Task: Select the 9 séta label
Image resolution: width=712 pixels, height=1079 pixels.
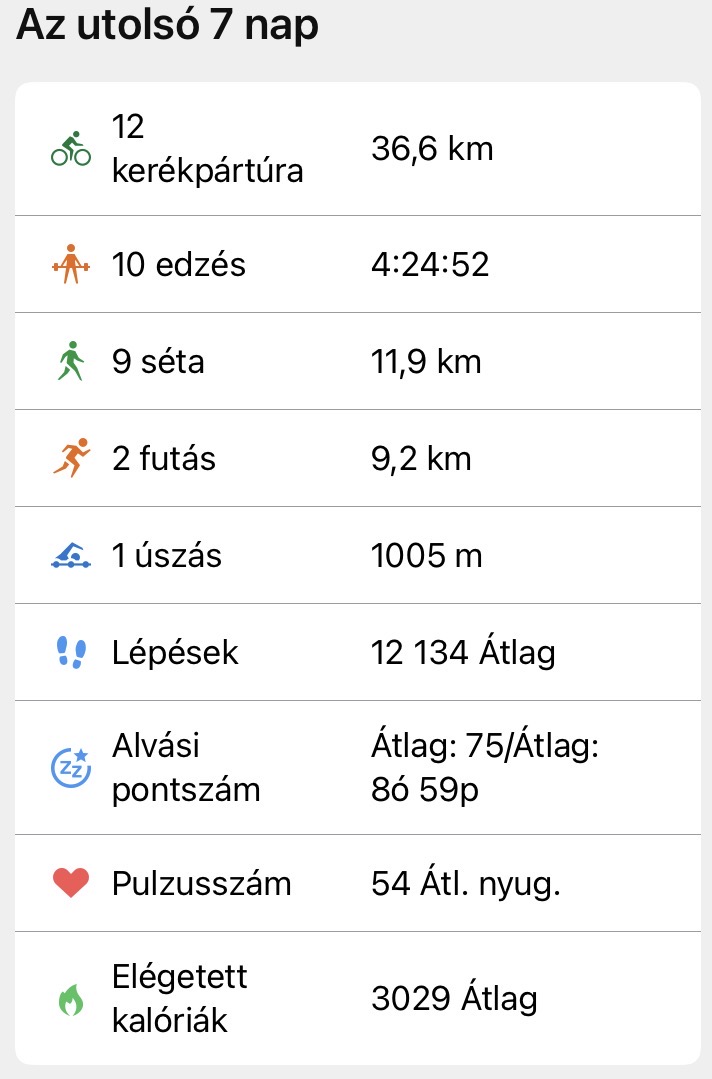Action: click(x=158, y=362)
